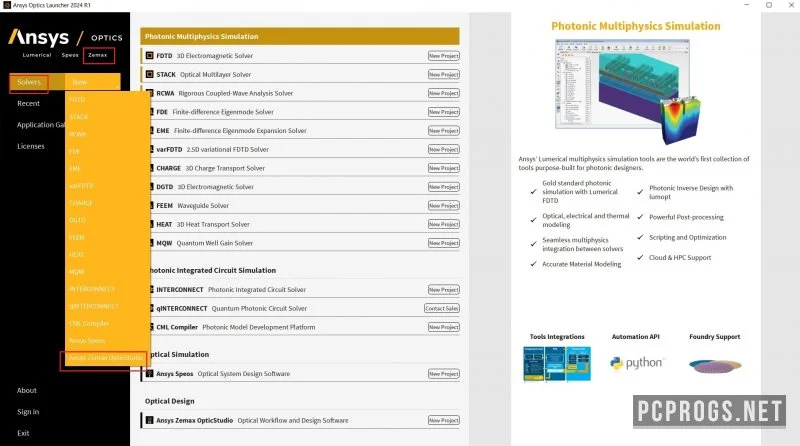Click New Project for MQW
Viewport: 800px width, 446px height.
click(443, 243)
